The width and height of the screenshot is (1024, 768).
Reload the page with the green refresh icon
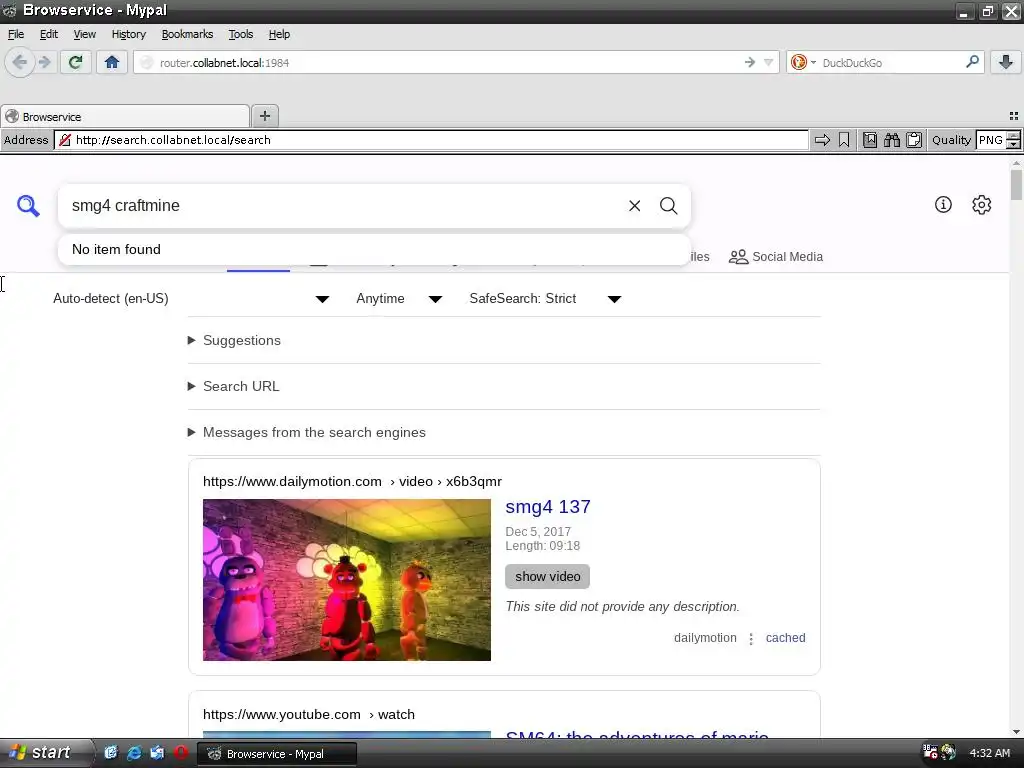click(x=75, y=63)
